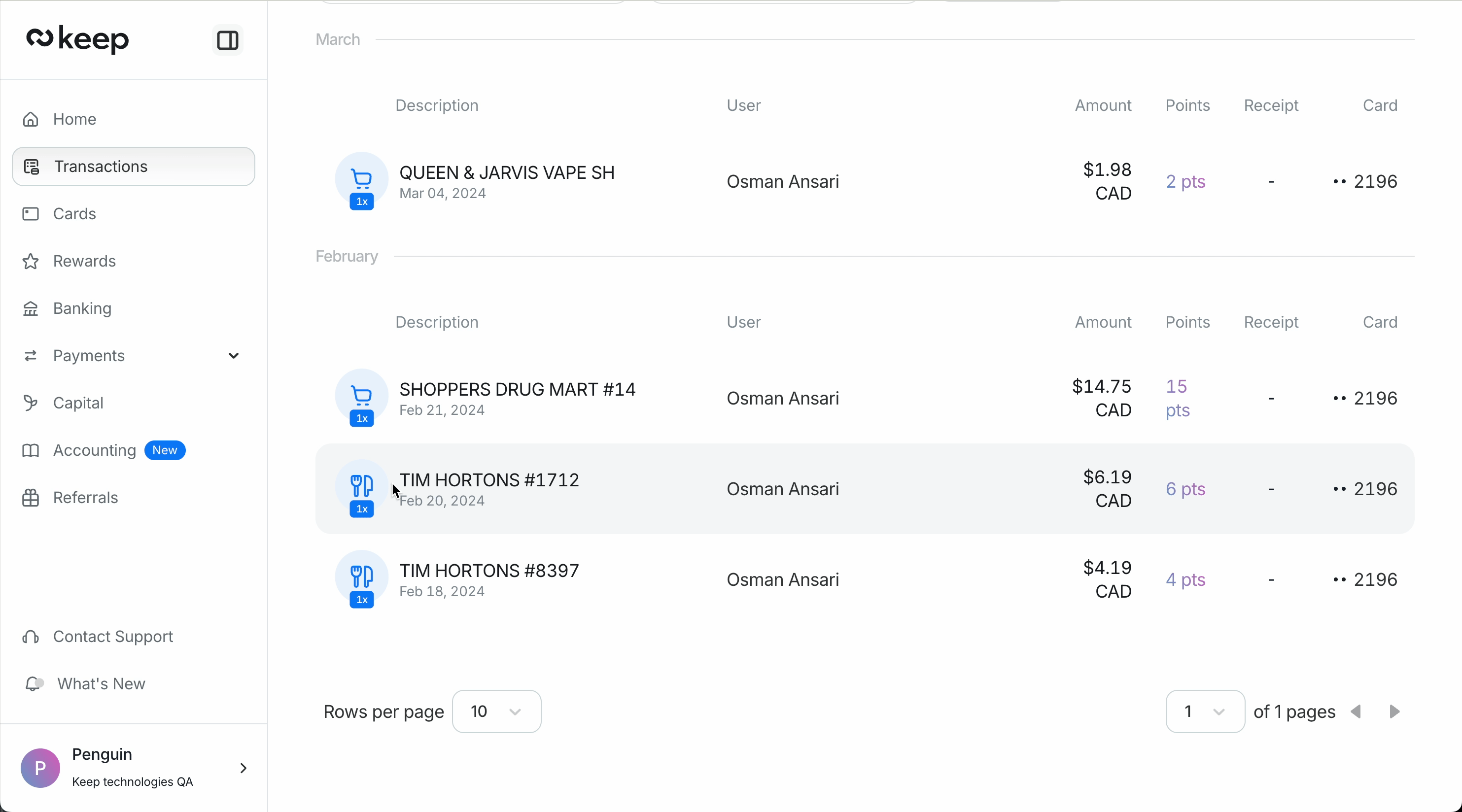
Task: Click the Keep logo
Action: coord(78,40)
